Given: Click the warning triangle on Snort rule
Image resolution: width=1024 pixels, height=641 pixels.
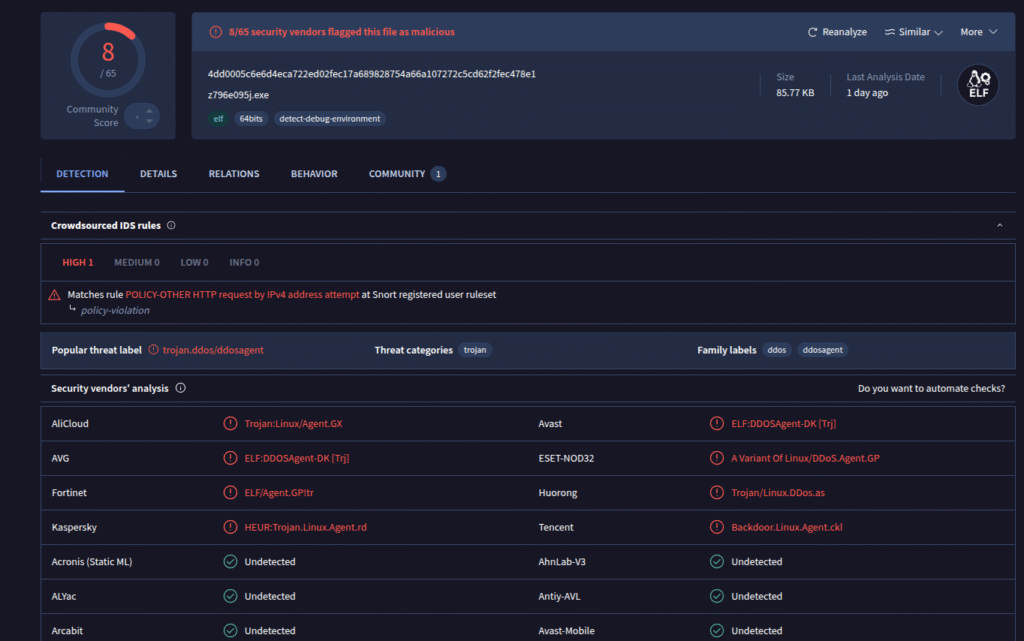Looking at the screenshot, I should tap(55, 295).
